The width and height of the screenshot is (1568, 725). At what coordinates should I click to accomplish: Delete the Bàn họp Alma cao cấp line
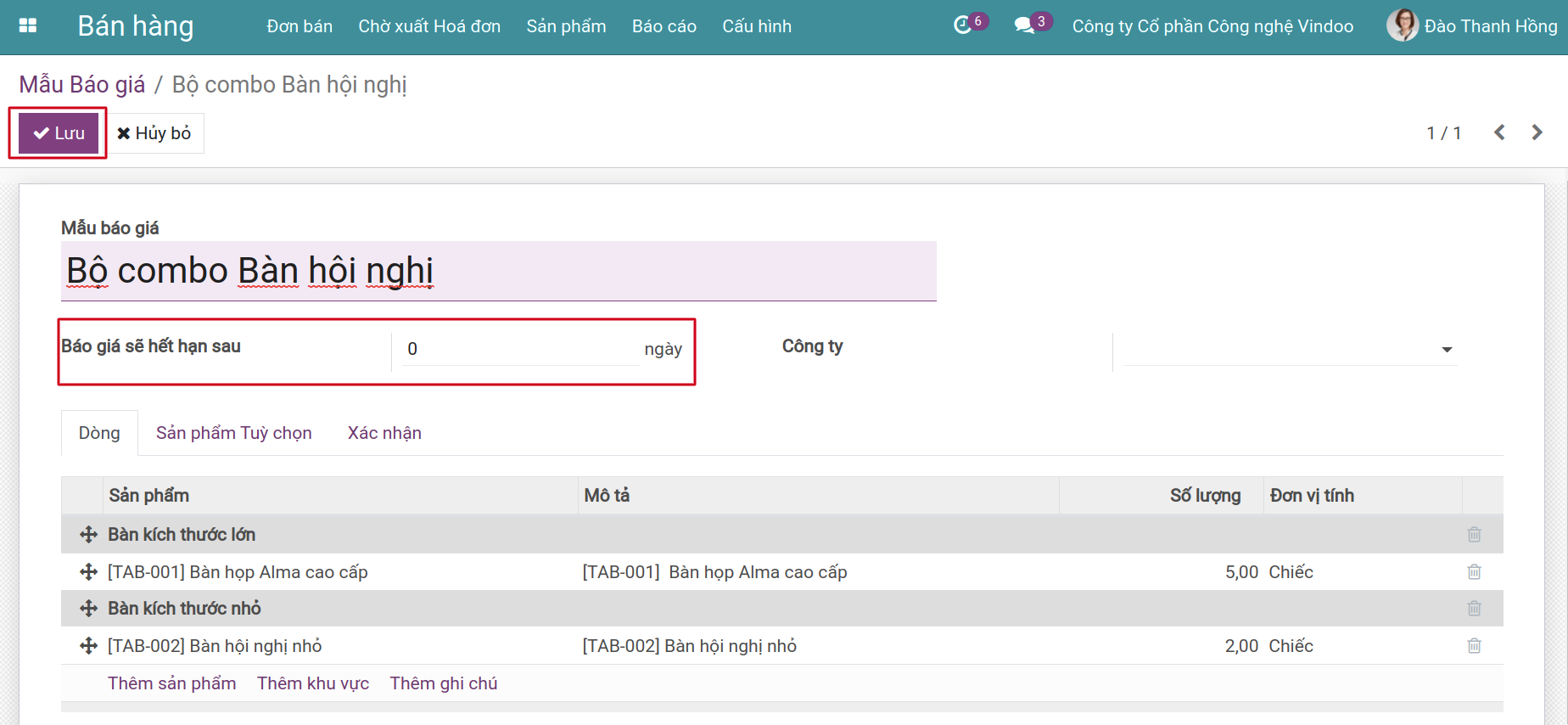pos(1474,572)
